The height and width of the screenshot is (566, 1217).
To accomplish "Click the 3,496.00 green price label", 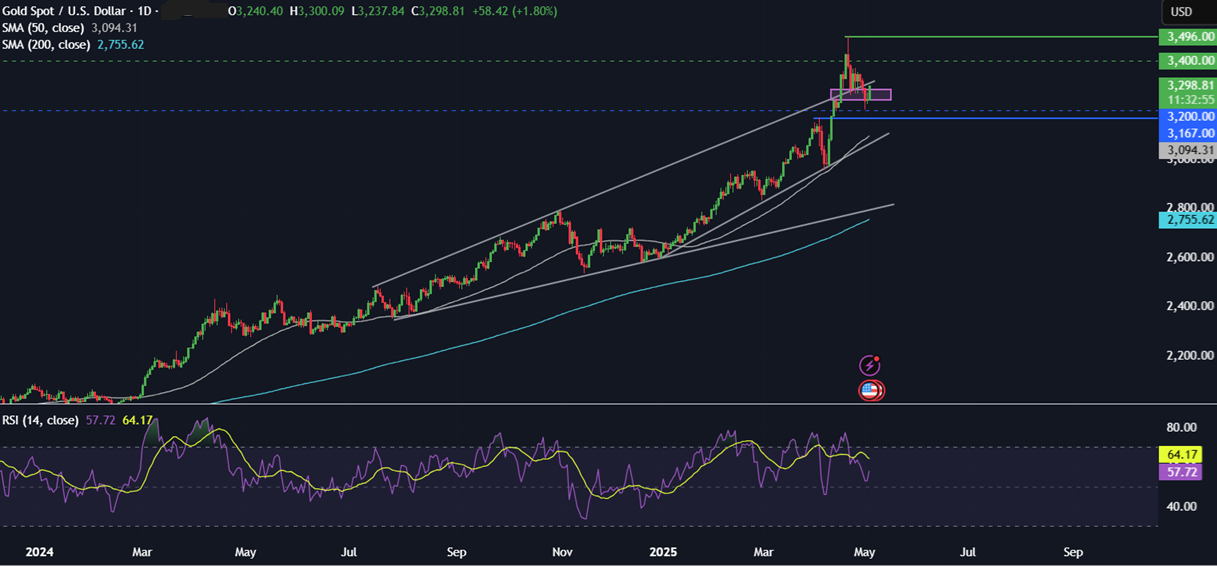I will (1185, 37).
